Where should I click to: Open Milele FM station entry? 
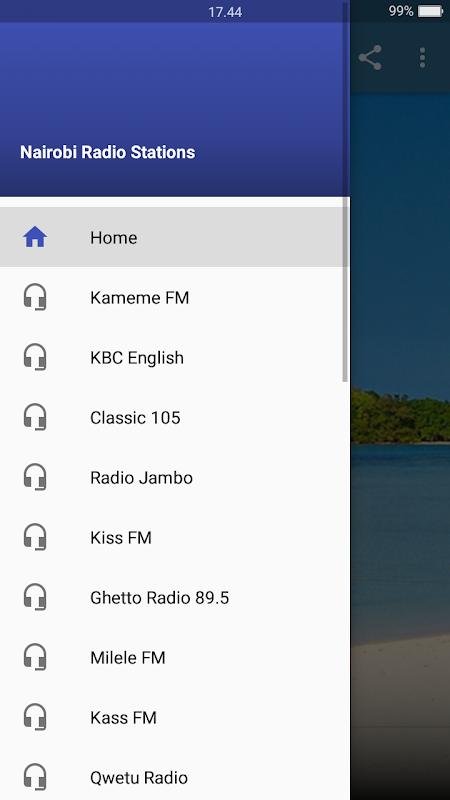tap(175, 657)
